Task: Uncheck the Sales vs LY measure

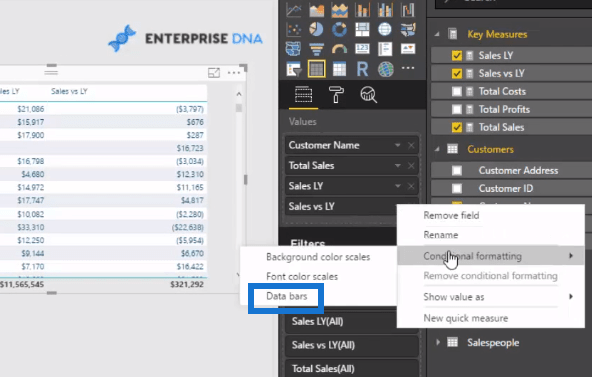Action: [457, 74]
